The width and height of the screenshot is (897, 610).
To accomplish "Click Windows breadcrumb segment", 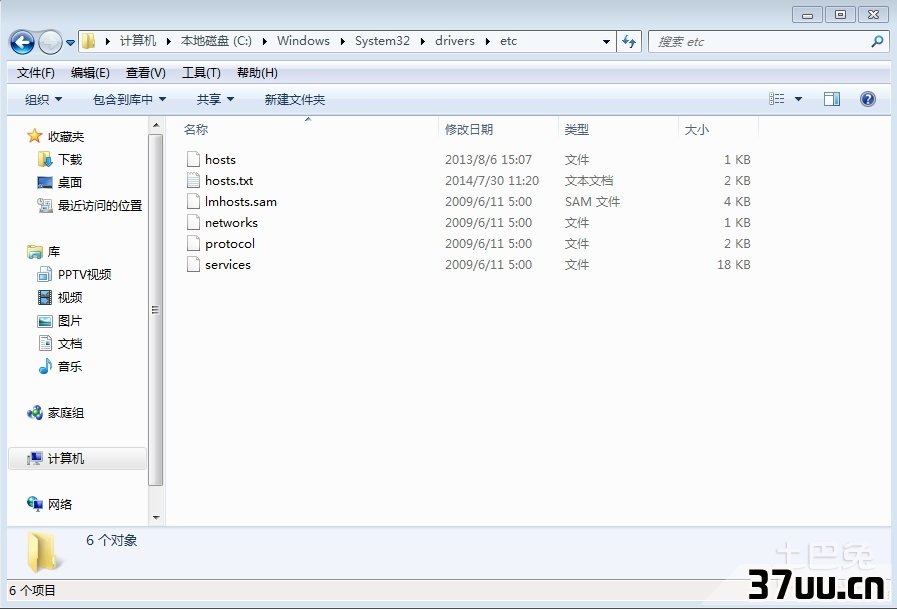I will [x=303, y=41].
